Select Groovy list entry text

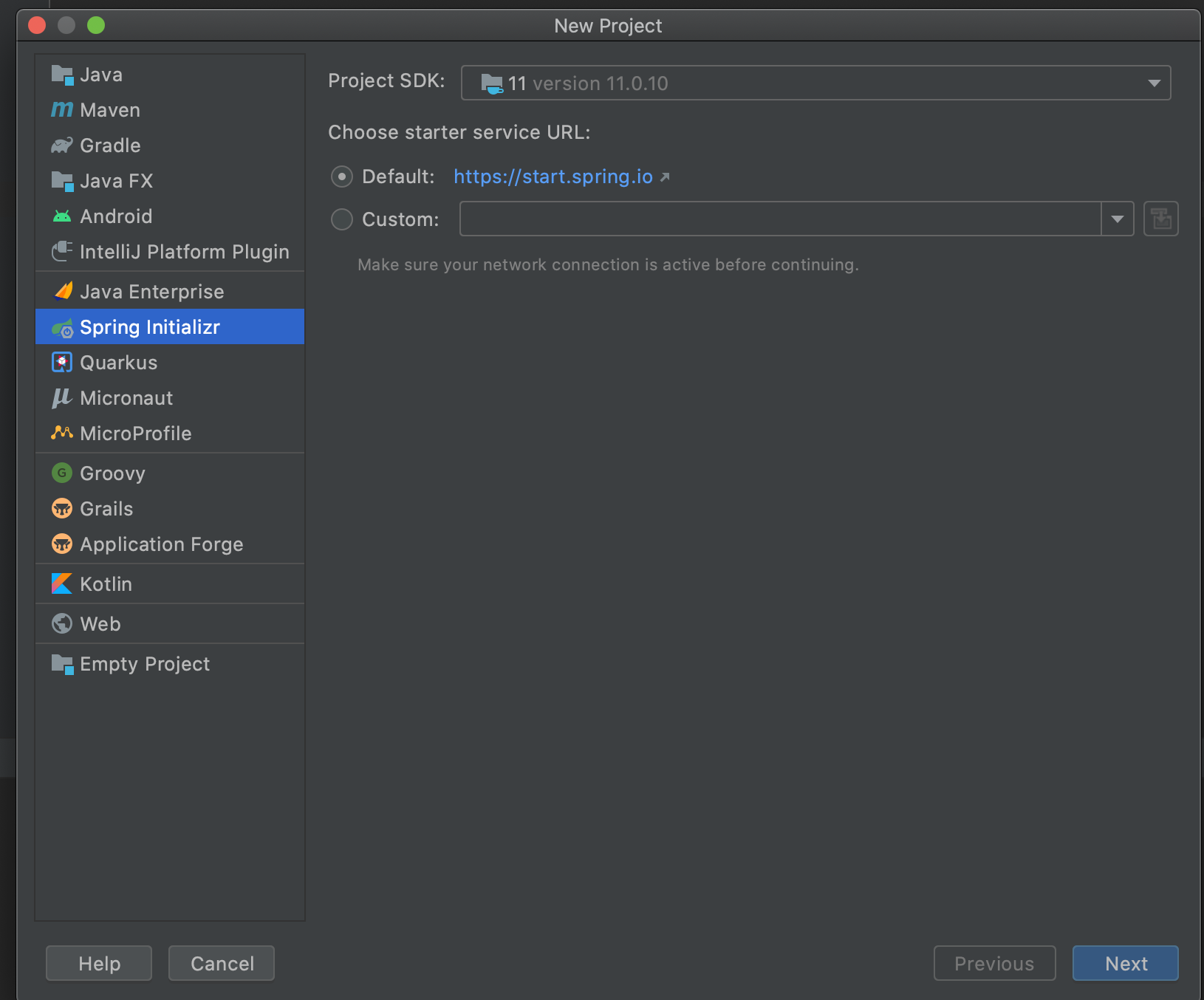(112, 473)
